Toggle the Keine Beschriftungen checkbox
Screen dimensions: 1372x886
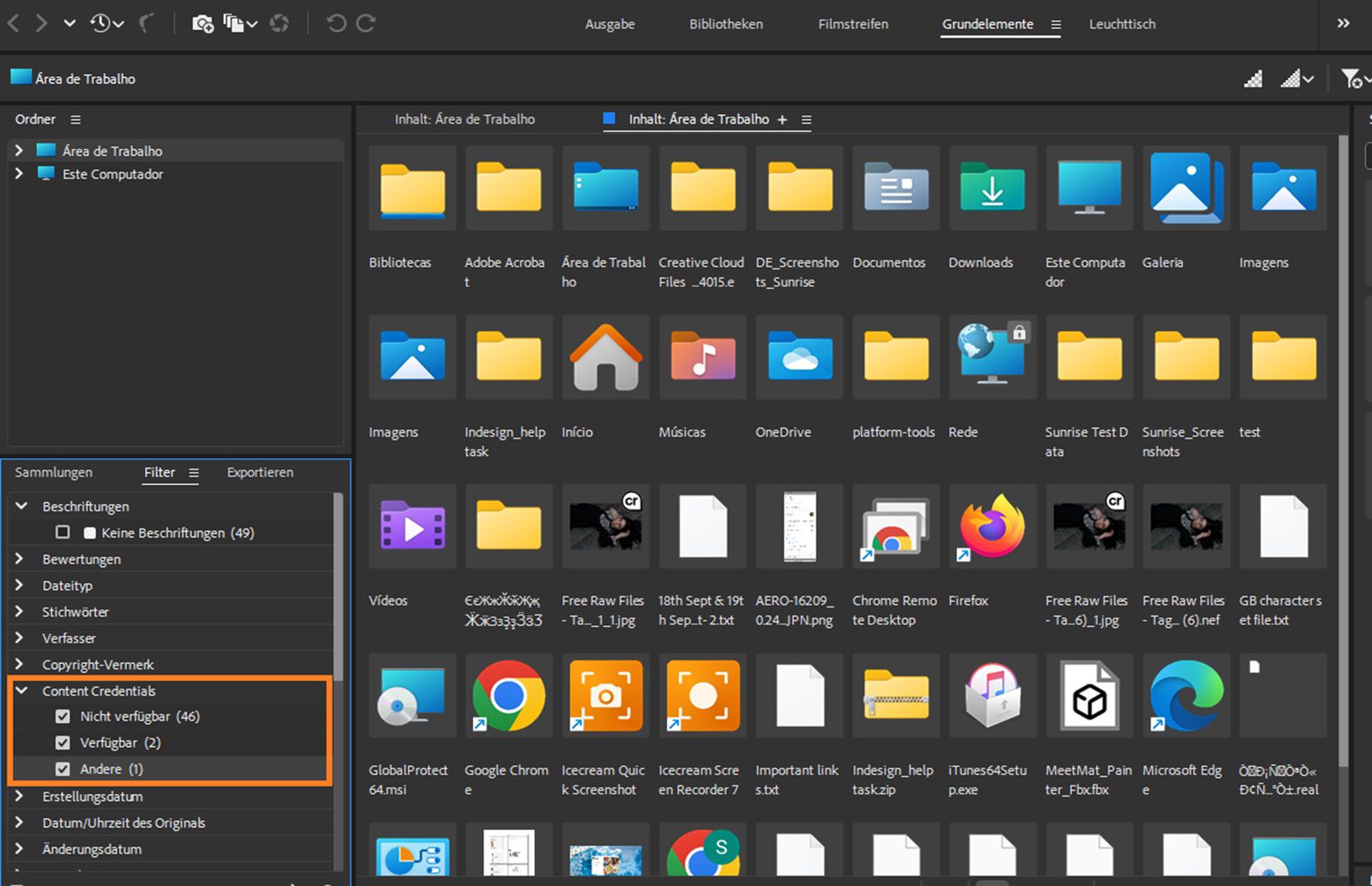point(63,533)
